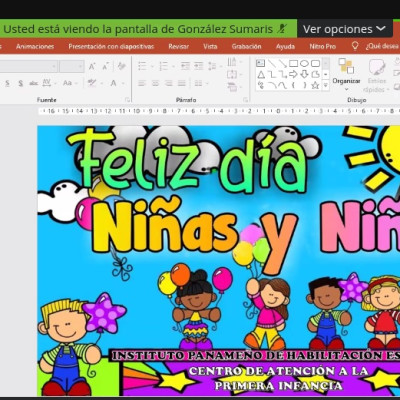Toggle center paragraph alignment
This screenshot has height=400, width=400.
tap(155, 83)
